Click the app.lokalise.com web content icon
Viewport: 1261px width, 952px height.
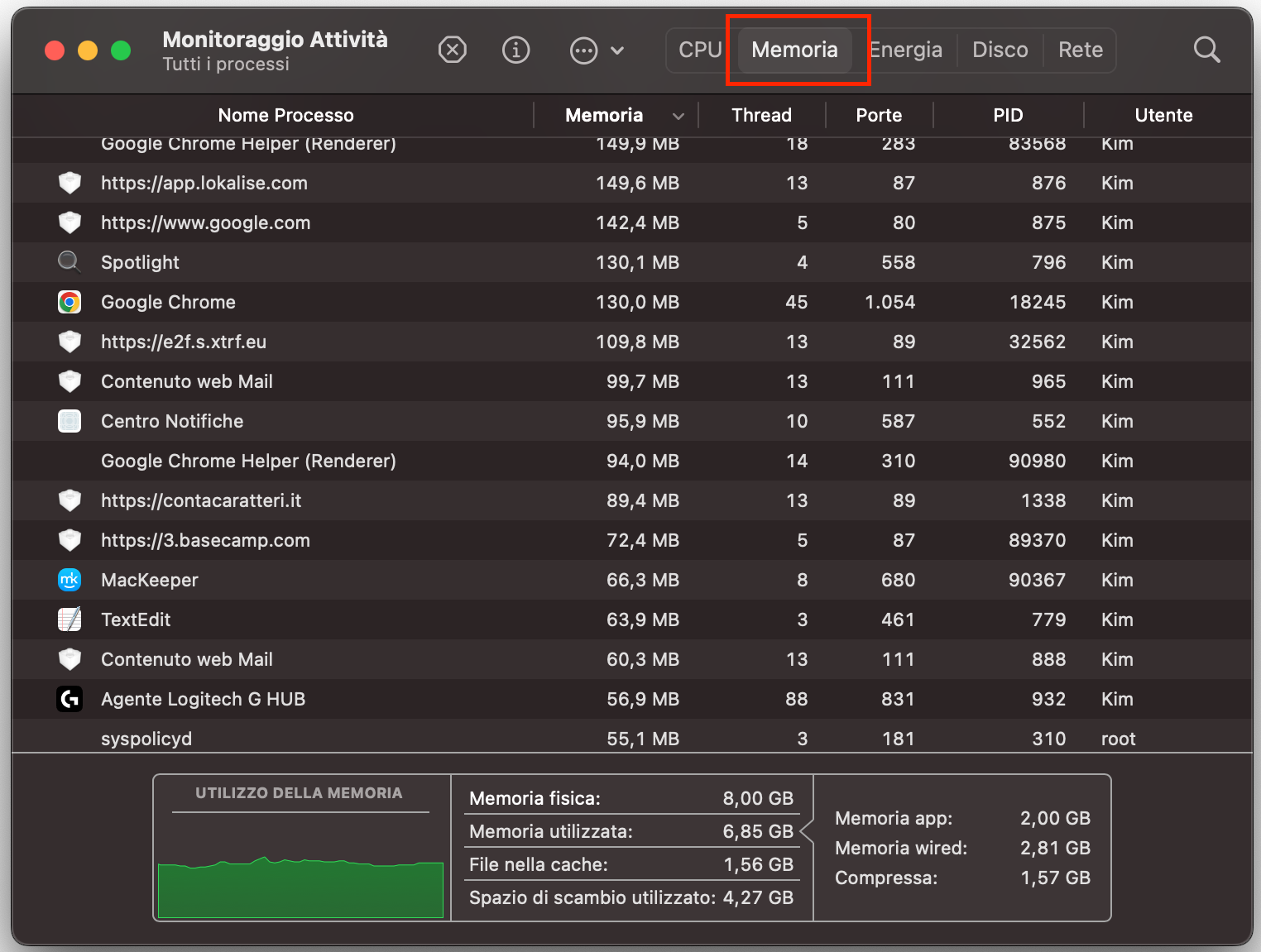[70, 183]
